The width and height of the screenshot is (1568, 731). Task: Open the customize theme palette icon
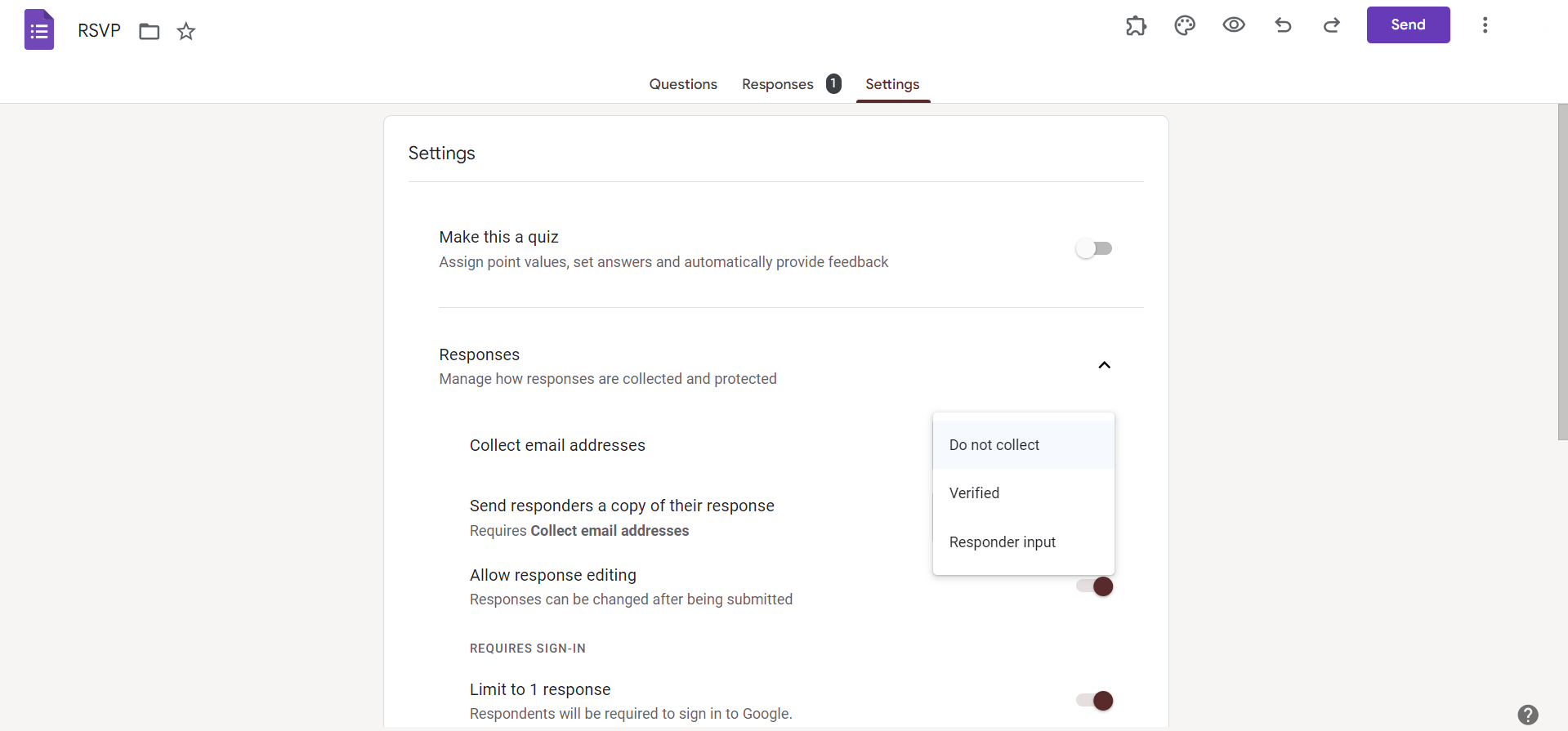pyautogui.click(x=1185, y=25)
